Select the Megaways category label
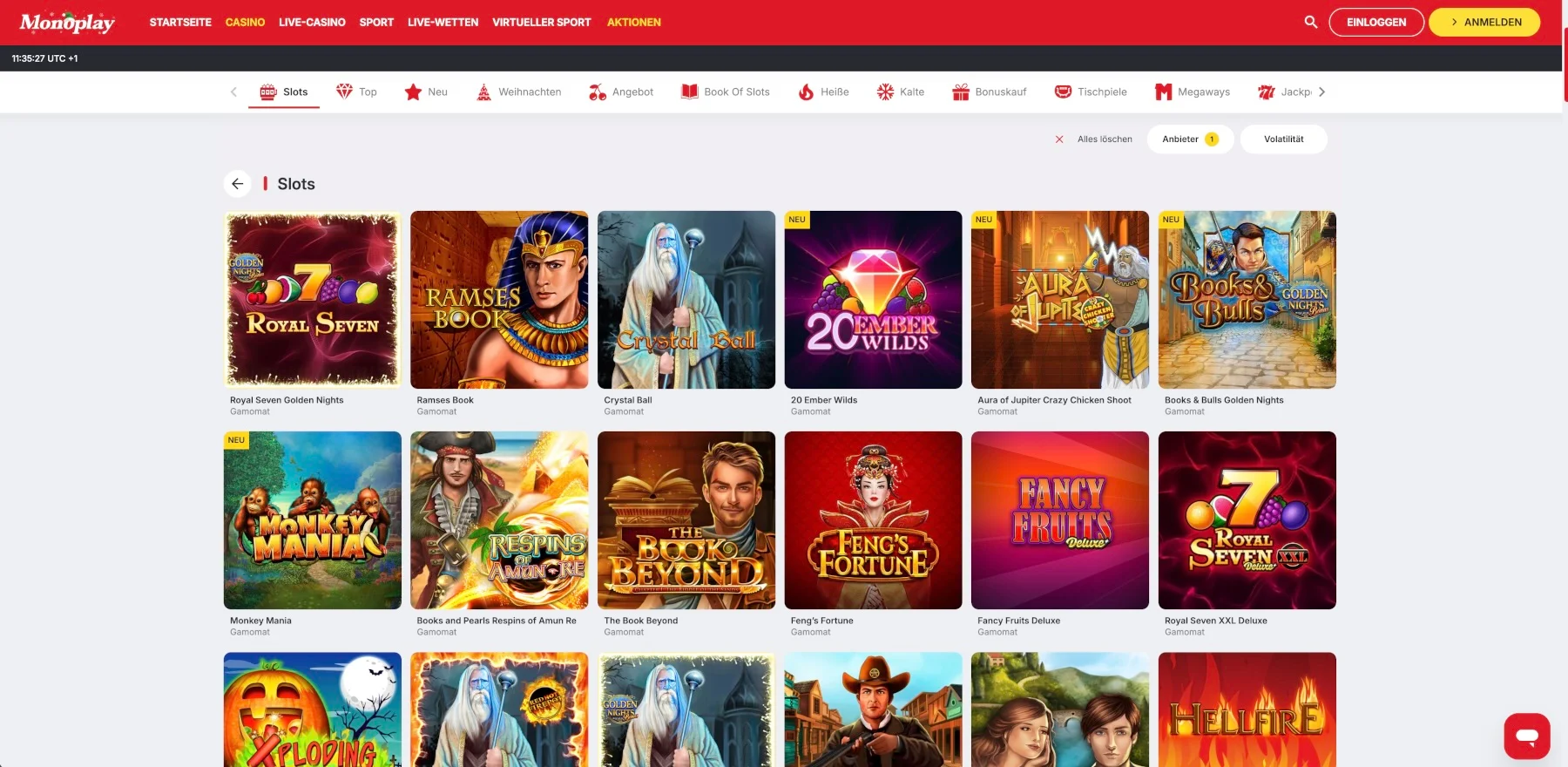 1204,92
